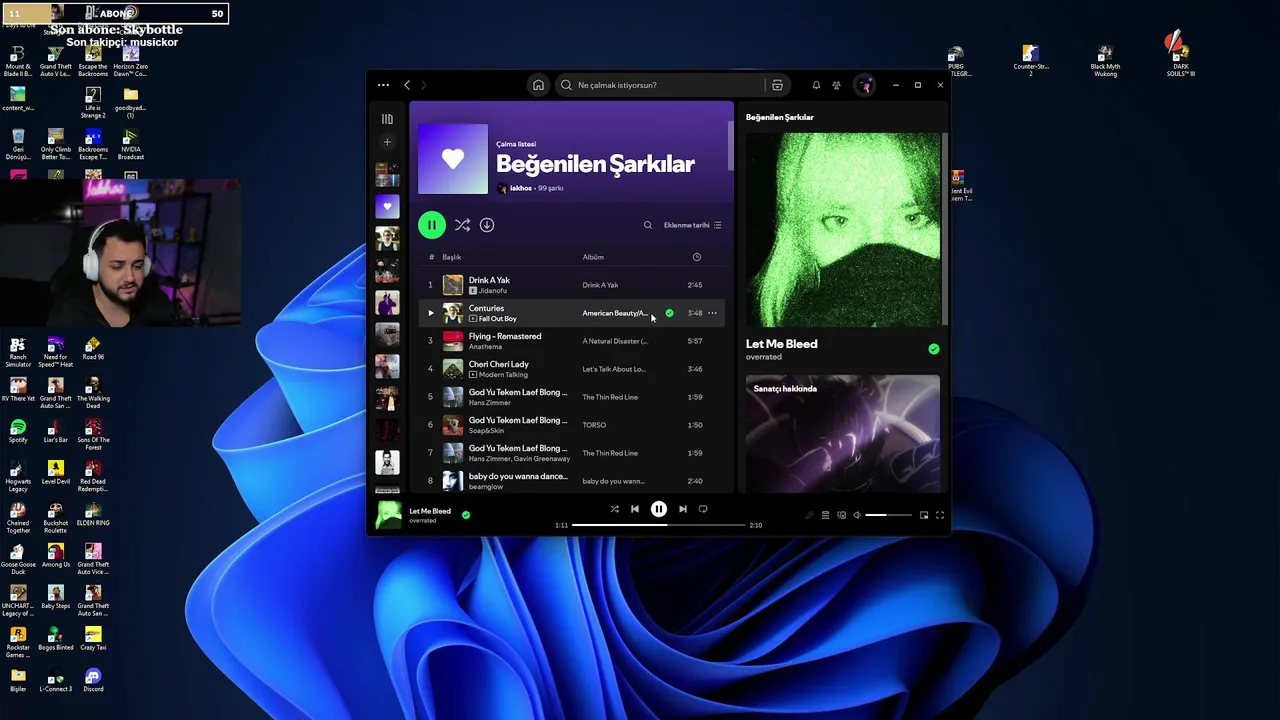Select the track 'baby do you wanna dance...'

pos(518,476)
